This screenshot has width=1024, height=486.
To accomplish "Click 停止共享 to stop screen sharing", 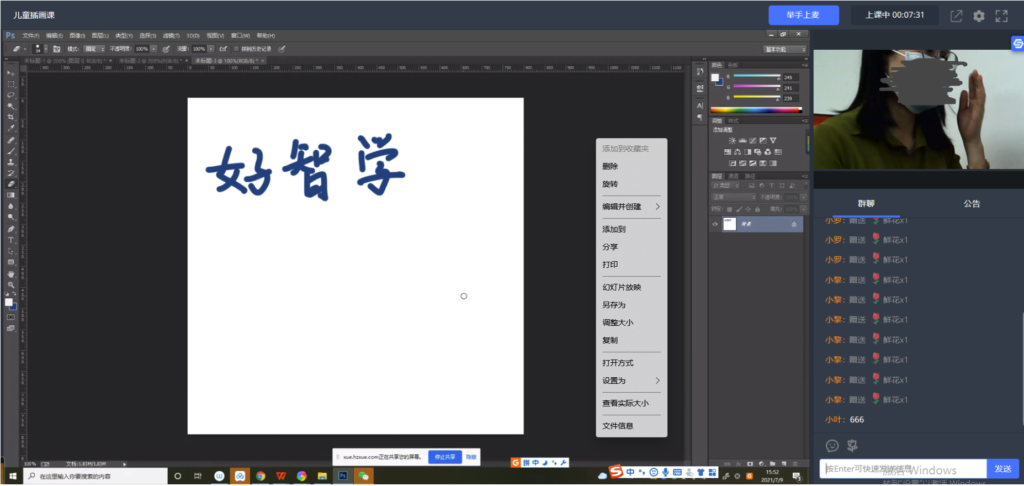I will coord(445,457).
